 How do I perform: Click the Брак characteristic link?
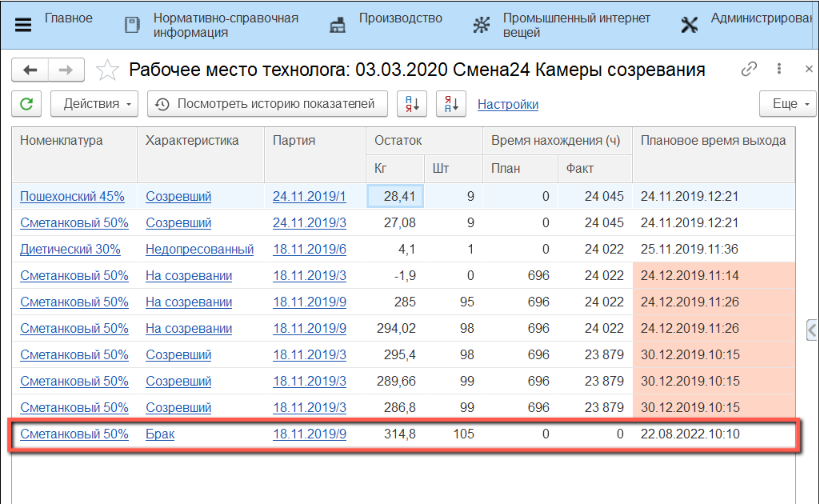point(161,435)
